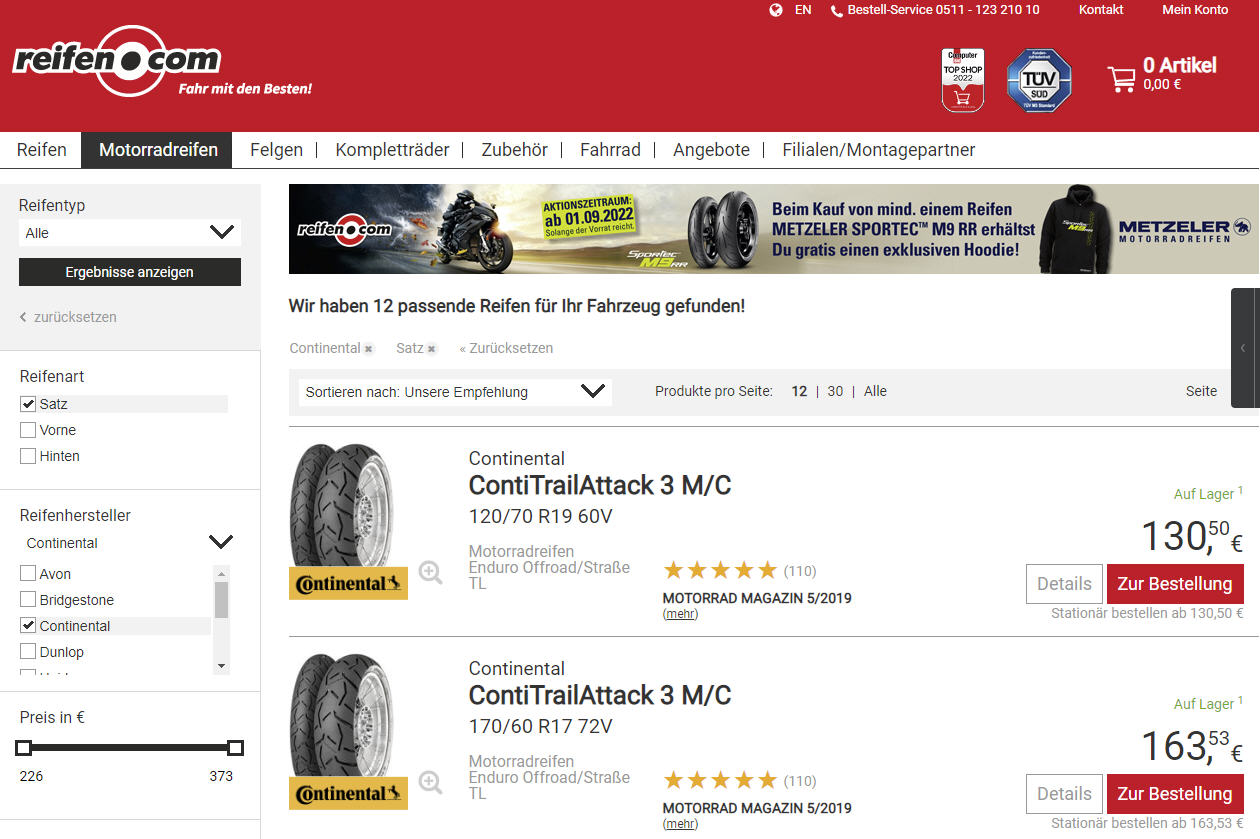The image size is (1260, 839).
Task: Click the « Zurücksetzen filter link
Action: 506,349
